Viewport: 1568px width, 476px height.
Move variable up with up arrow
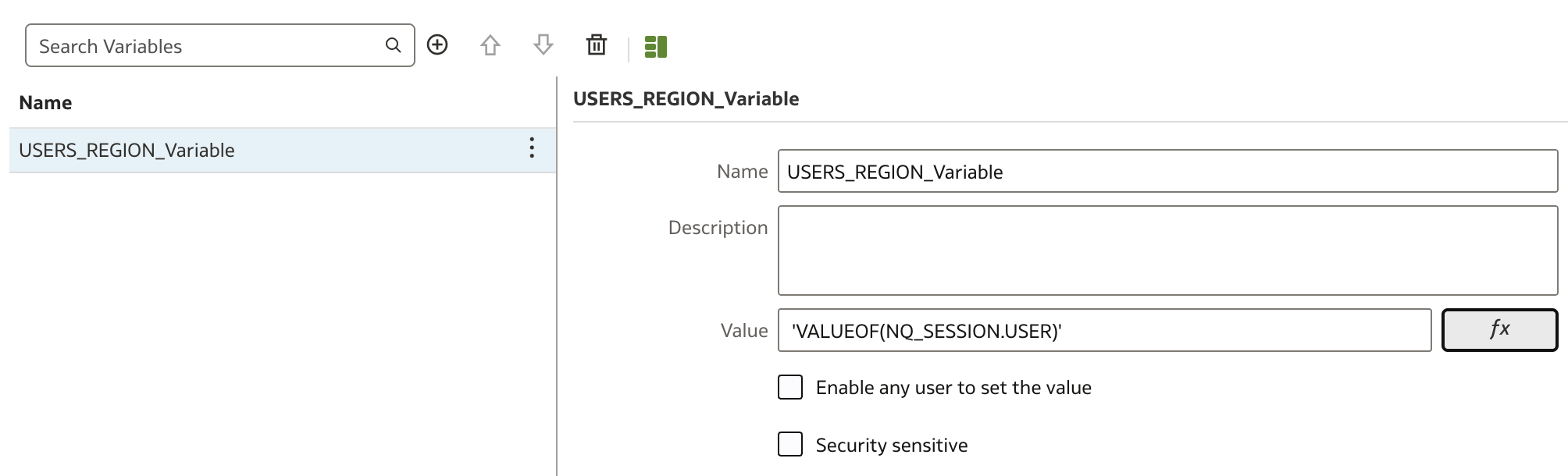click(490, 45)
